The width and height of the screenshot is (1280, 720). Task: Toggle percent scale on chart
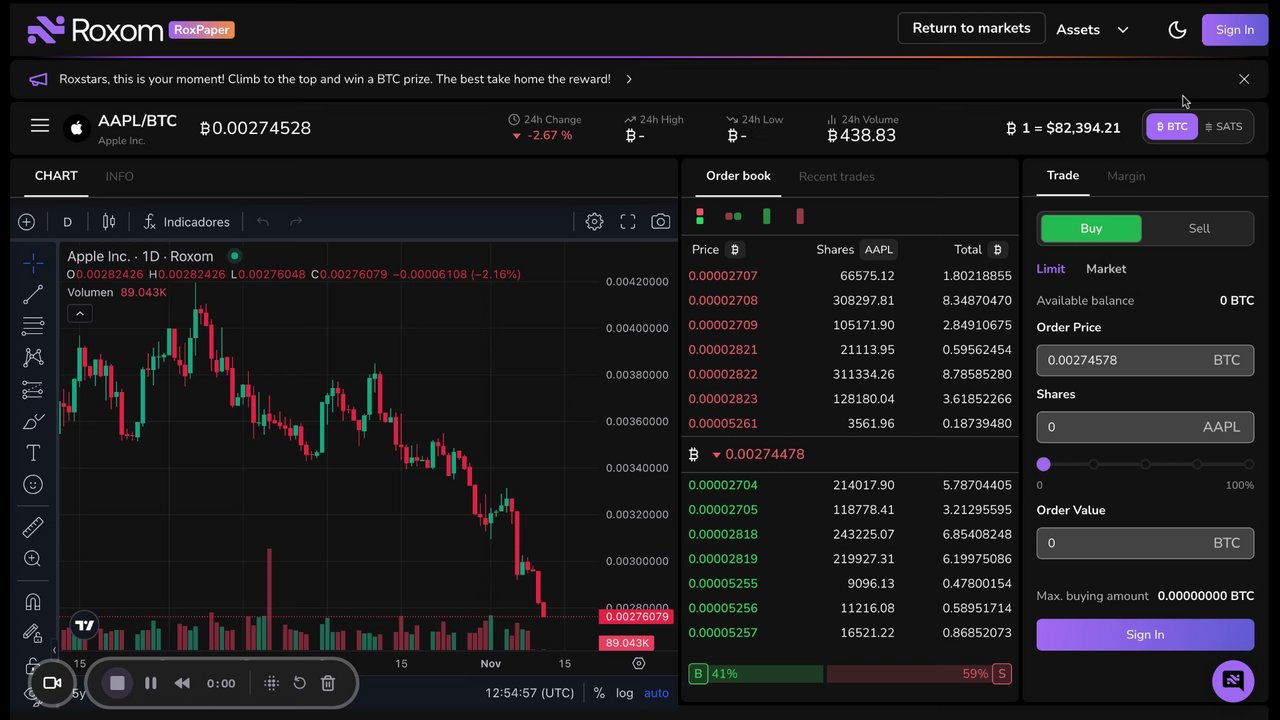coord(599,693)
